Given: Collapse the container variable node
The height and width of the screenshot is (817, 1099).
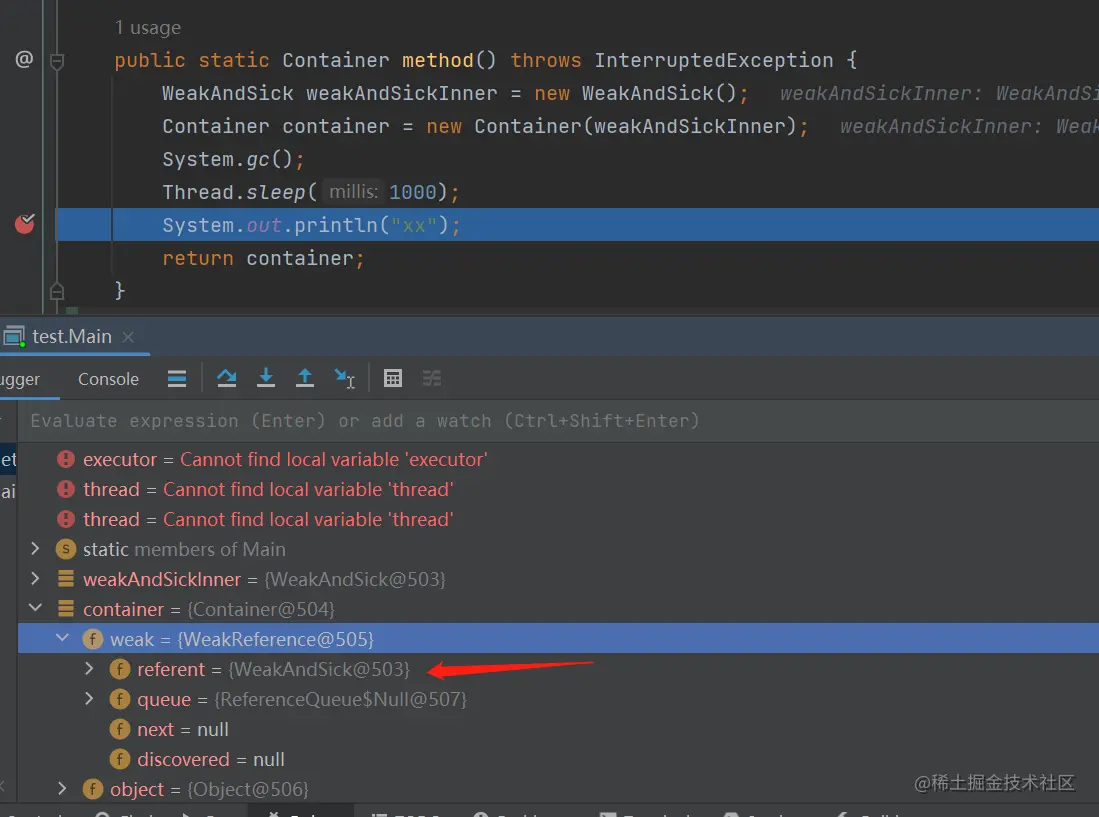Looking at the screenshot, I should click(35, 607).
